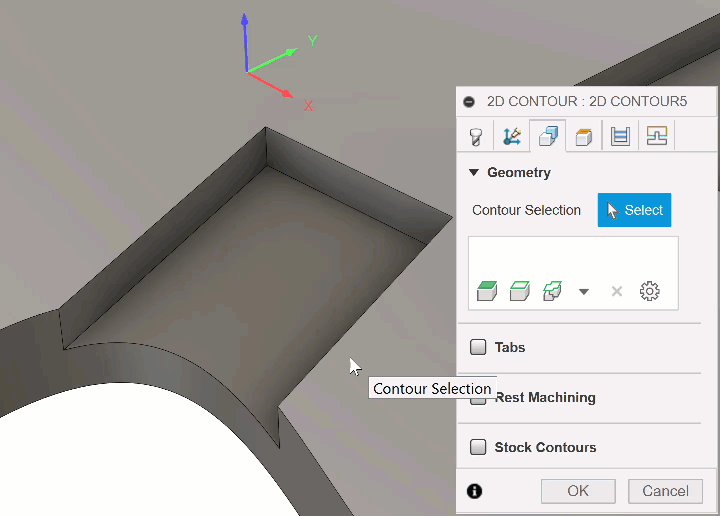The width and height of the screenshot is (720, 516).
Task: Click the red X axis arrow of triad
Action: (270, 84)
